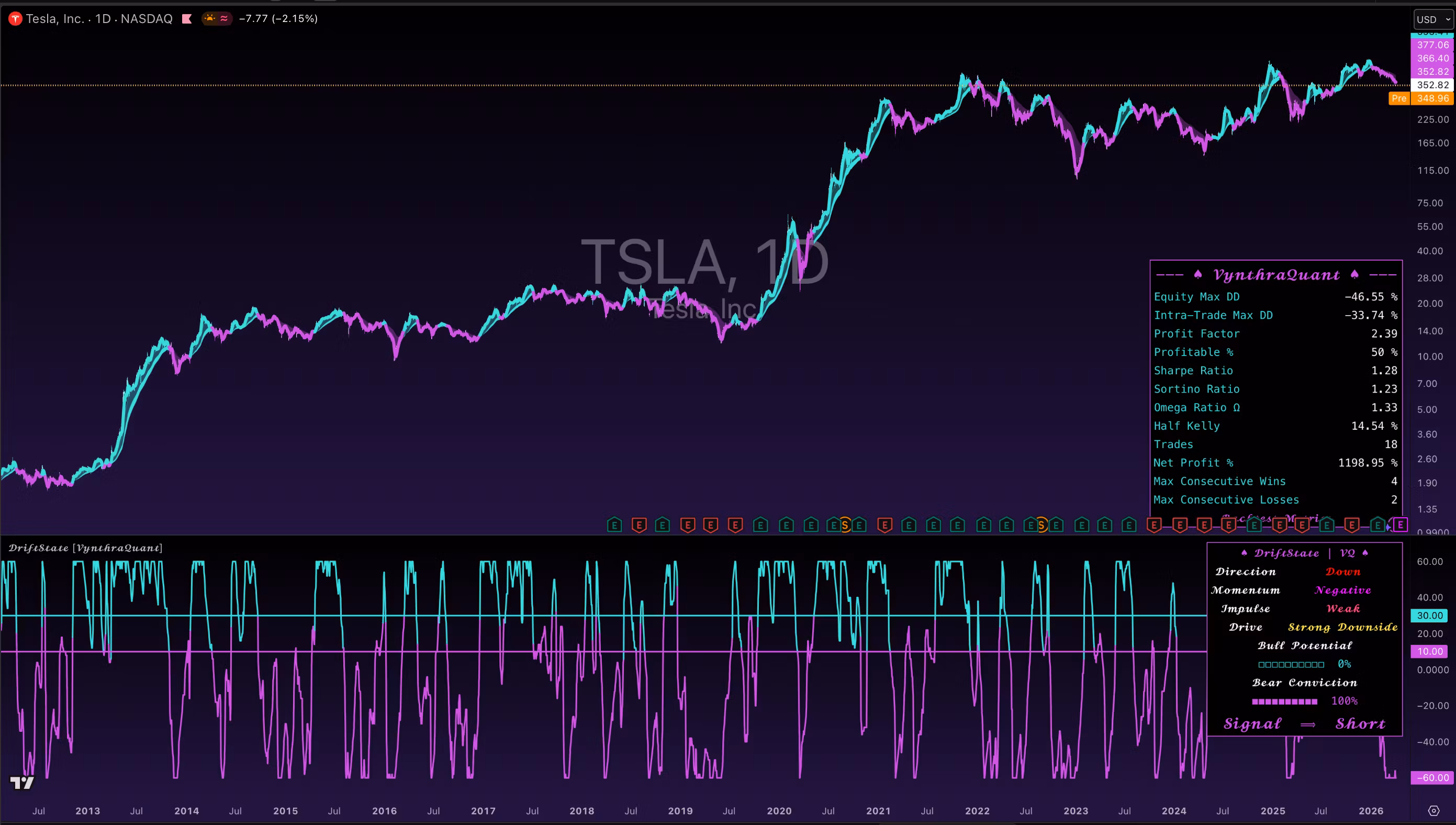
Task: Click the Impulse value Weak
Action: pyautogui.click(x=1343, y=609)
